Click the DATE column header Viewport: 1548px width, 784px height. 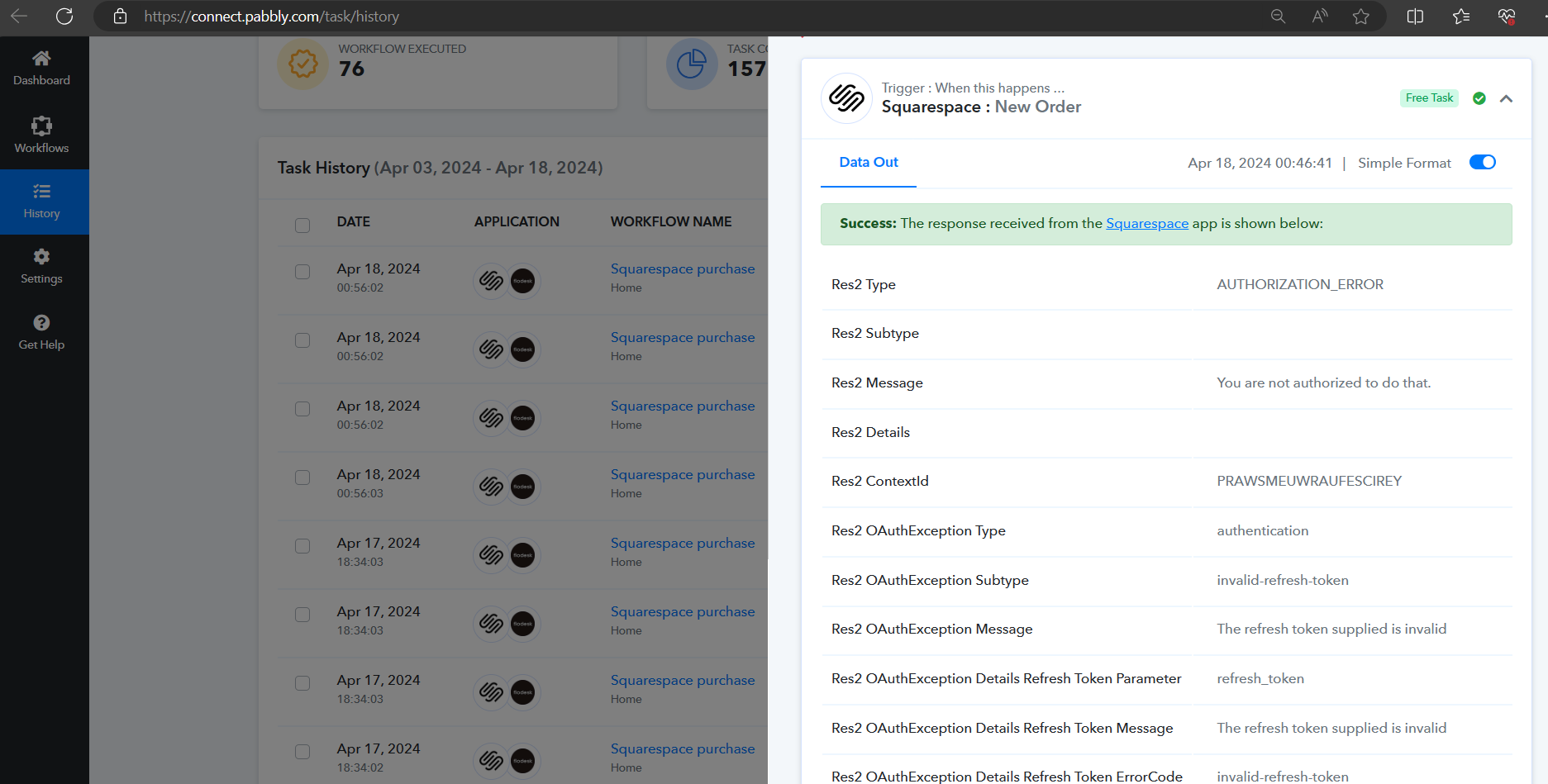click(354, 222)
